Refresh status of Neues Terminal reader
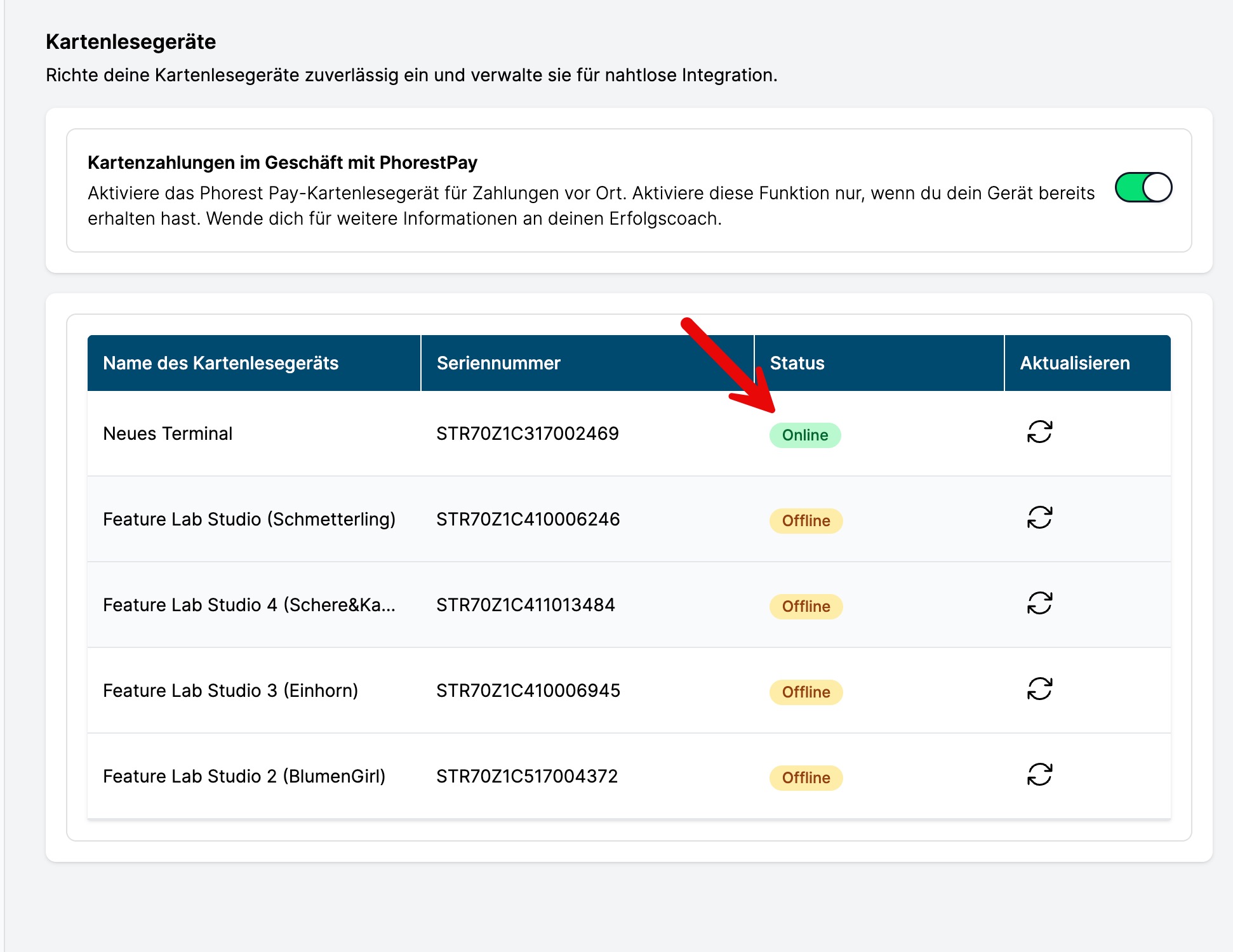The height and width of the screenshot is (952, 1233). coord(1039,432)
